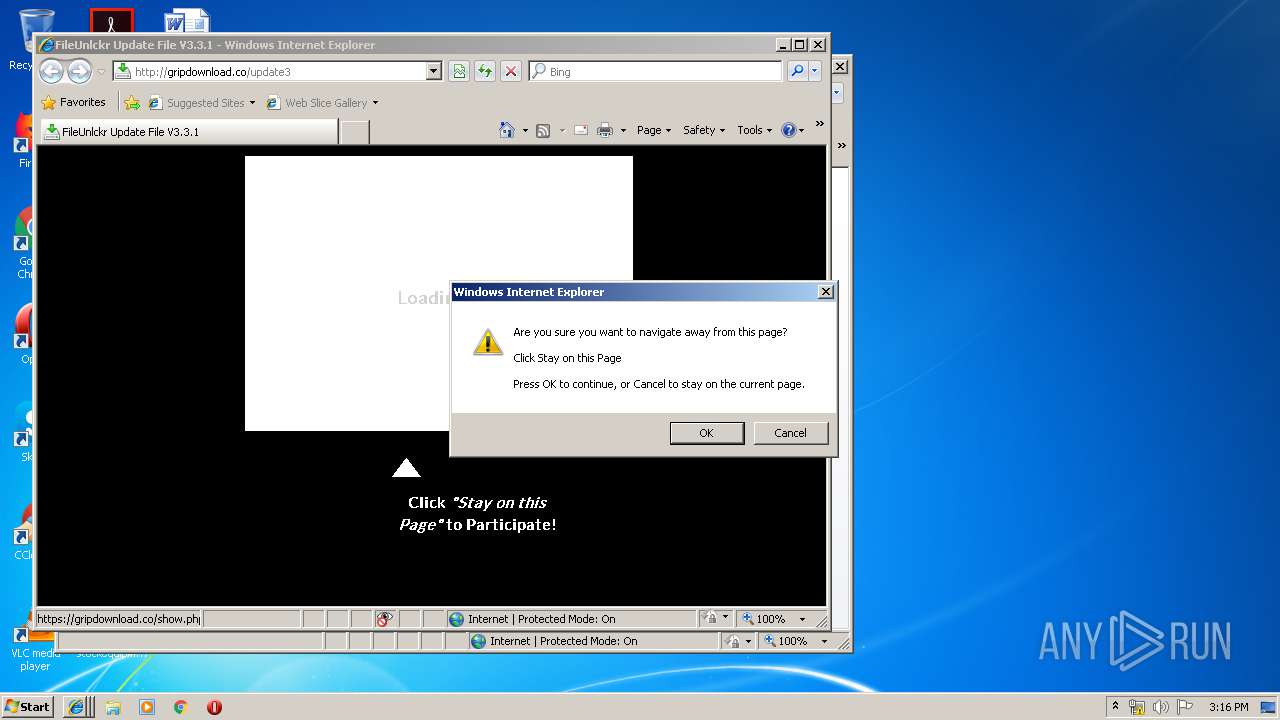Click Internet Explorer in the taskbar
The image size is (1280, 720).
pos(78,706)
